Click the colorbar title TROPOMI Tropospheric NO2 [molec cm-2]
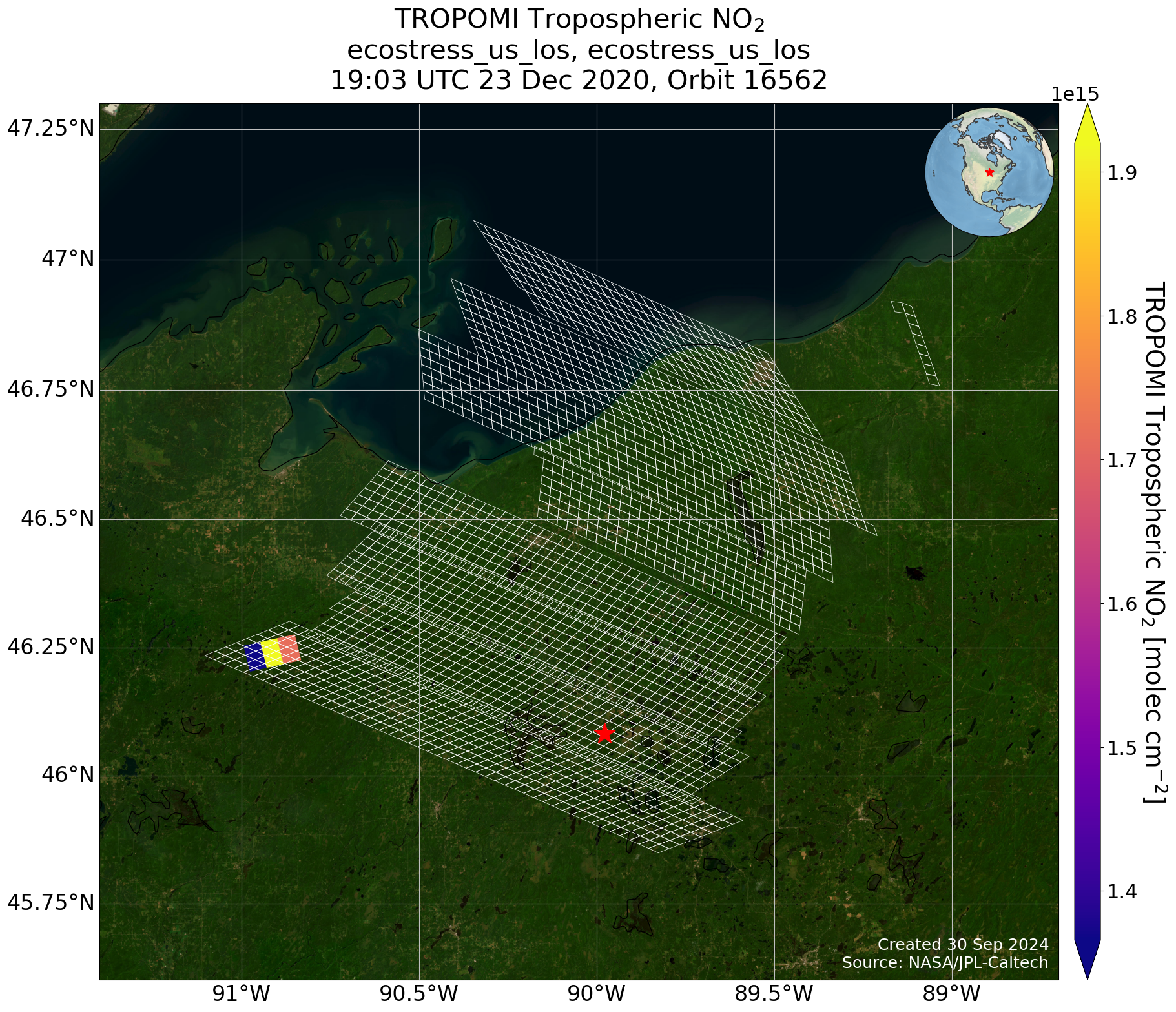Image resolution: width=1176 pixels, height=1012 pixels. pyautogui.click(x=1156, y=541)
